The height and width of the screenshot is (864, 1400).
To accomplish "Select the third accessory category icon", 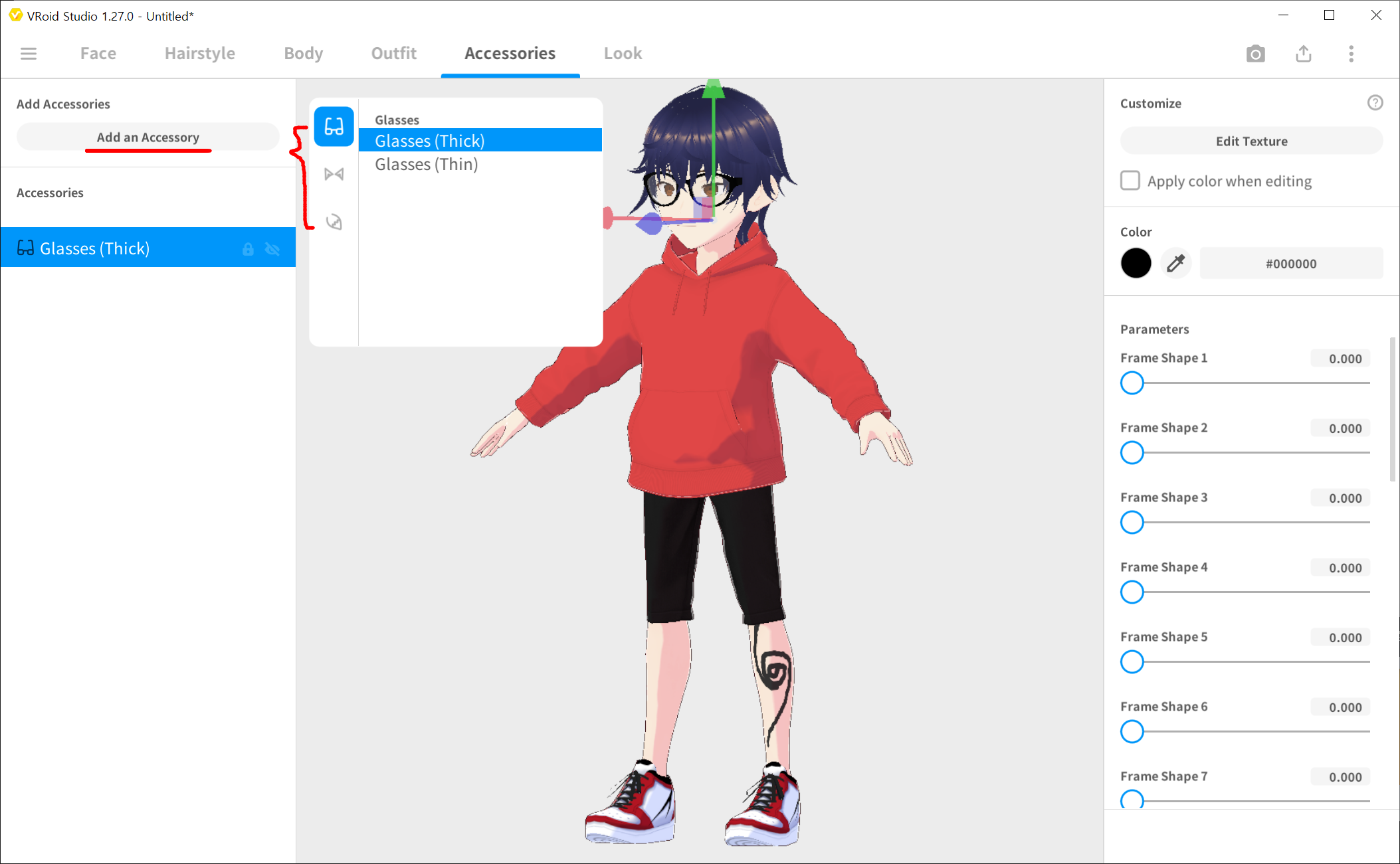I will tap(334, 222).
